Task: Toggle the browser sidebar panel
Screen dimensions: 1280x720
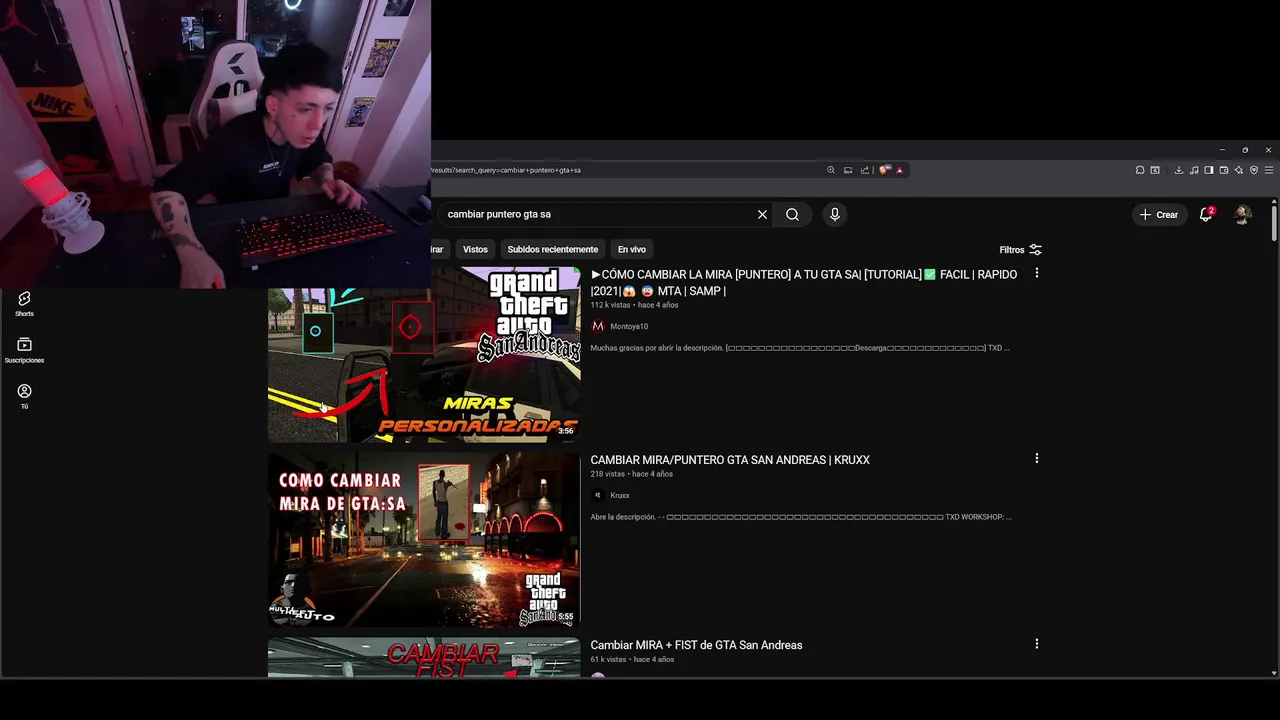Action: tap(1208, 170)
